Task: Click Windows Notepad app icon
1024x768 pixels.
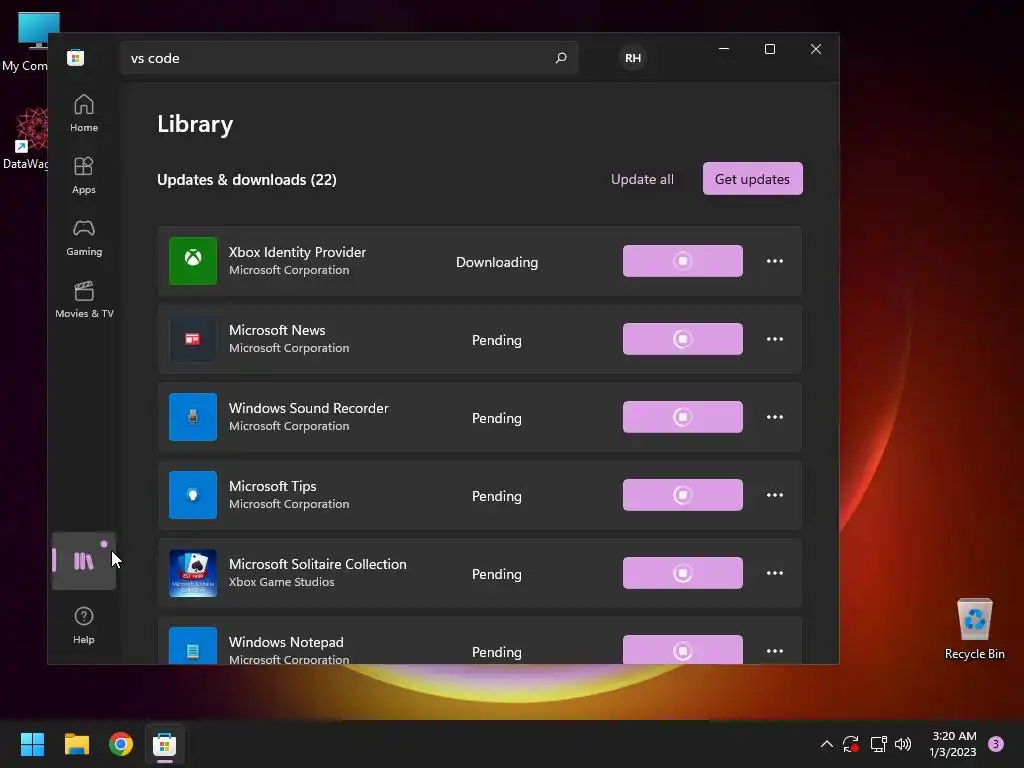Action: [x=193, y=646]
